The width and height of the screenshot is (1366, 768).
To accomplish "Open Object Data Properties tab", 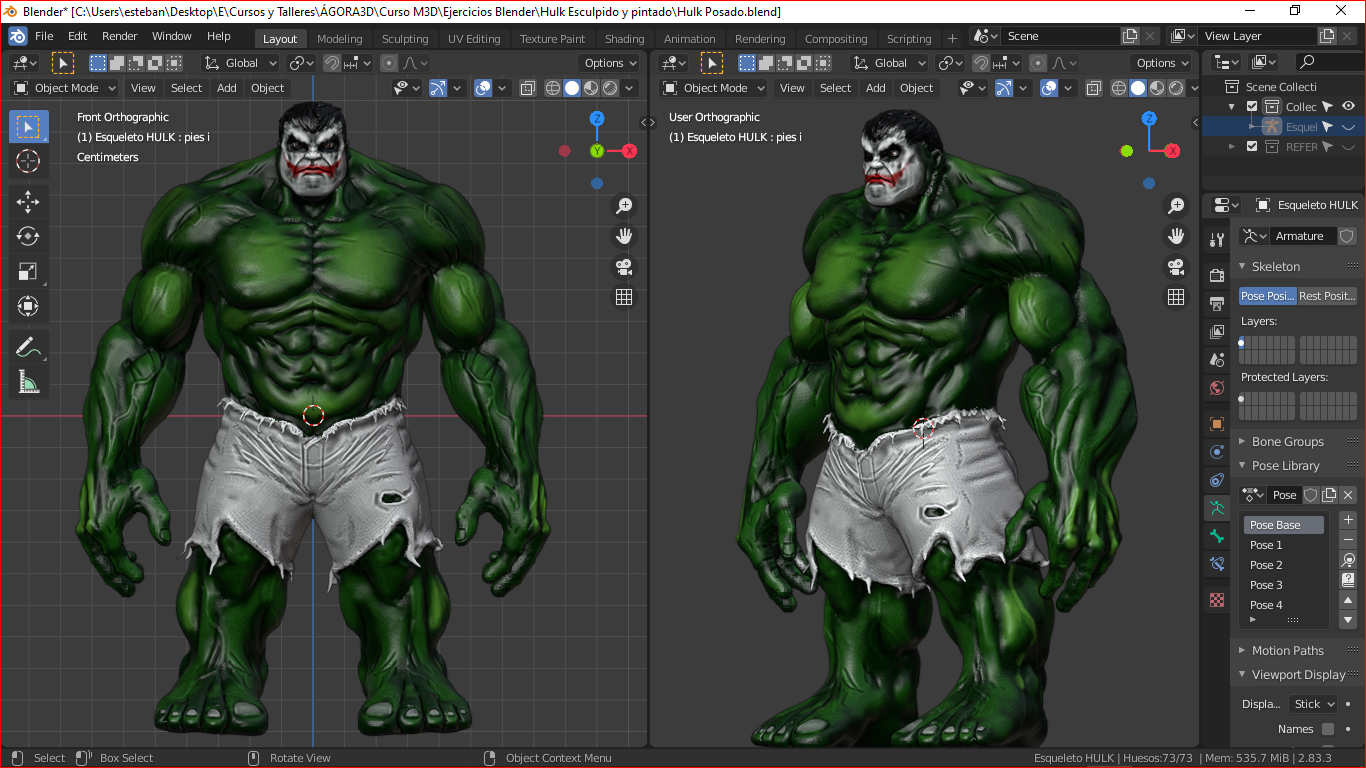I will pos(1216,509).
